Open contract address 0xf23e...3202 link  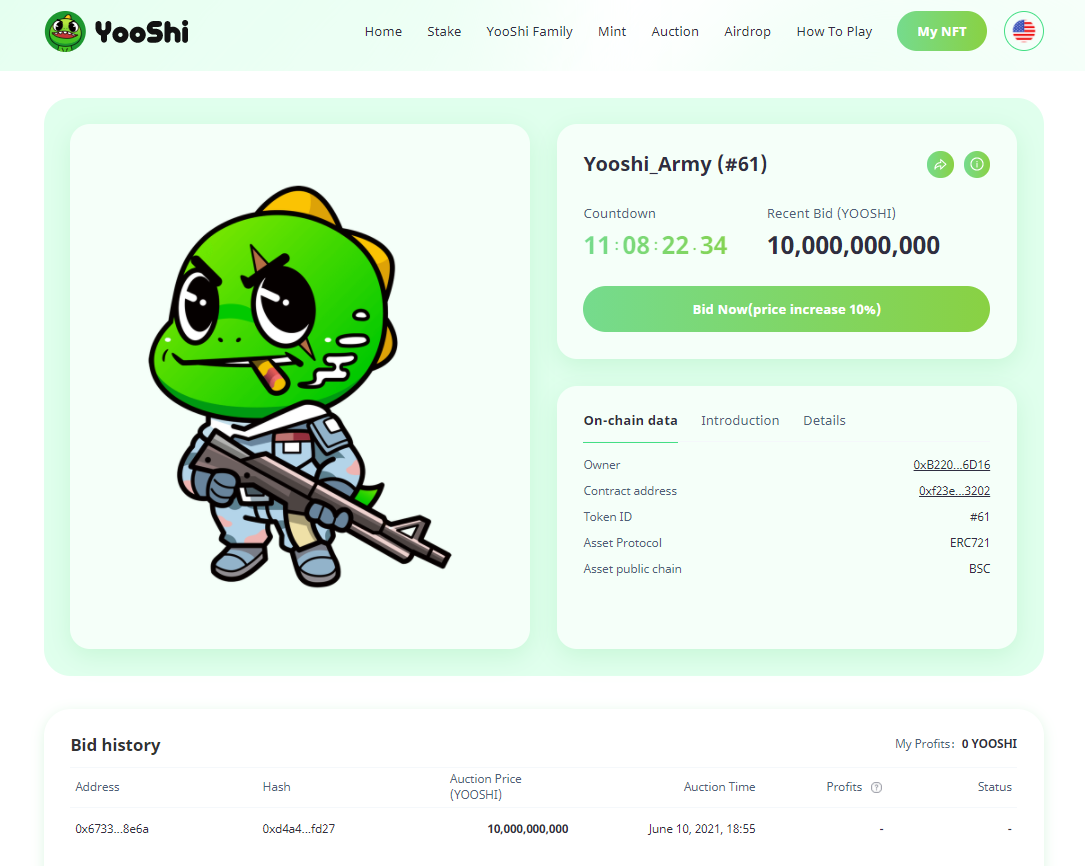pyautogui.click(x=954, y=491)
